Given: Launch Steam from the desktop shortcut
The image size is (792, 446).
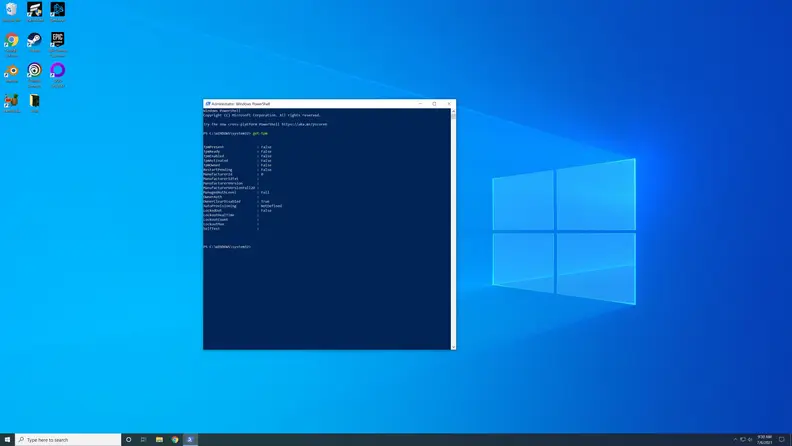Looking at the screenshot, I should point(34,41).
